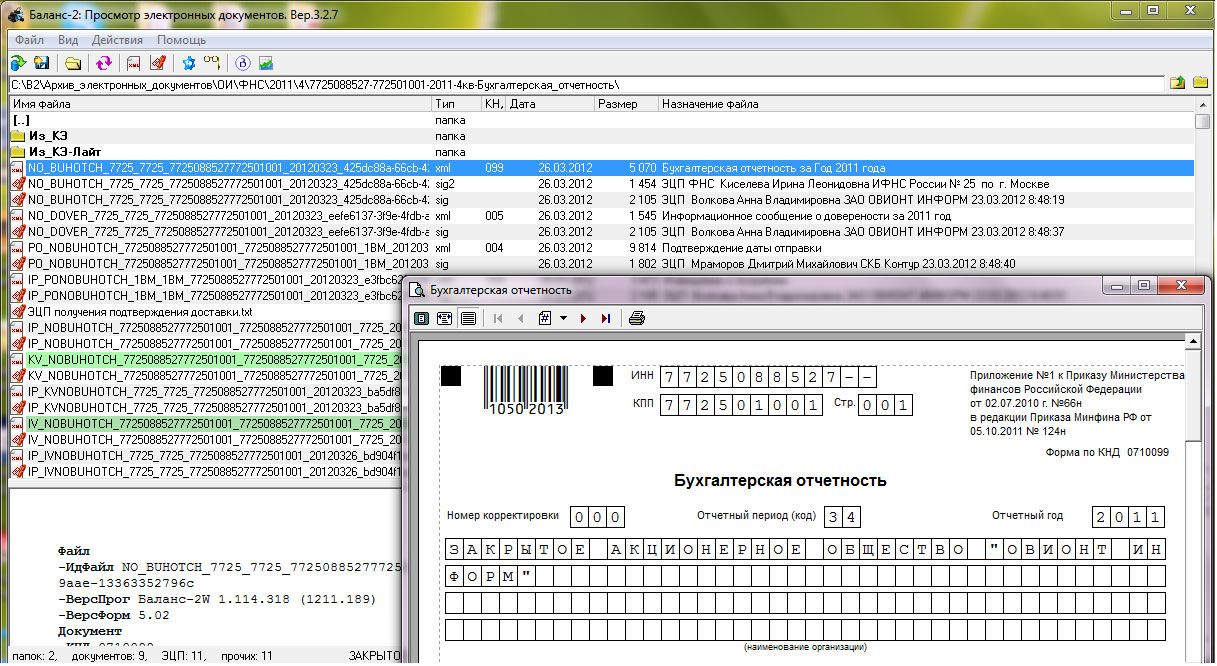This screenshot has width=1217, height=666.
Task: Select the 'Из_КЭ' folder row
Action: point(602,136)
